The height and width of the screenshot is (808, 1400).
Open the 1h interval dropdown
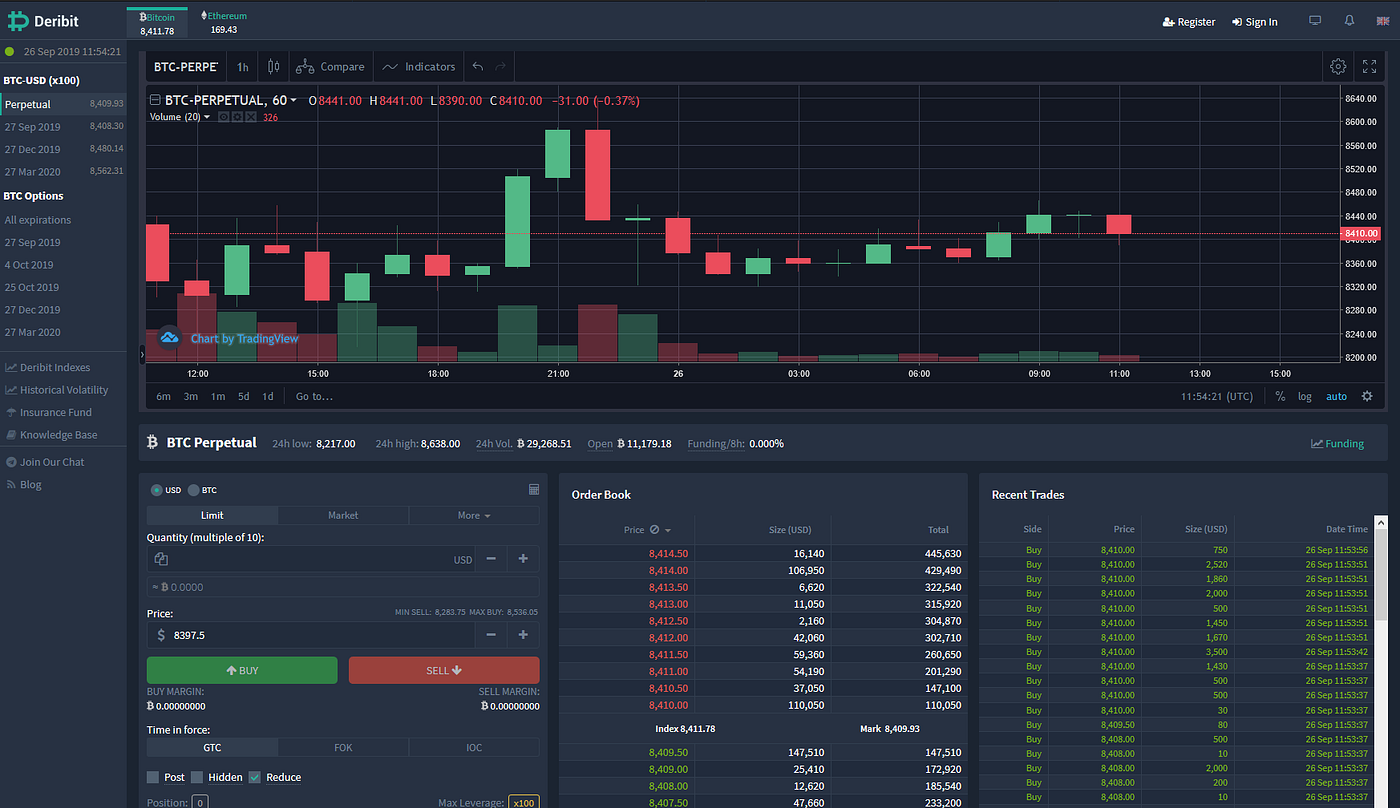point(243,67)
